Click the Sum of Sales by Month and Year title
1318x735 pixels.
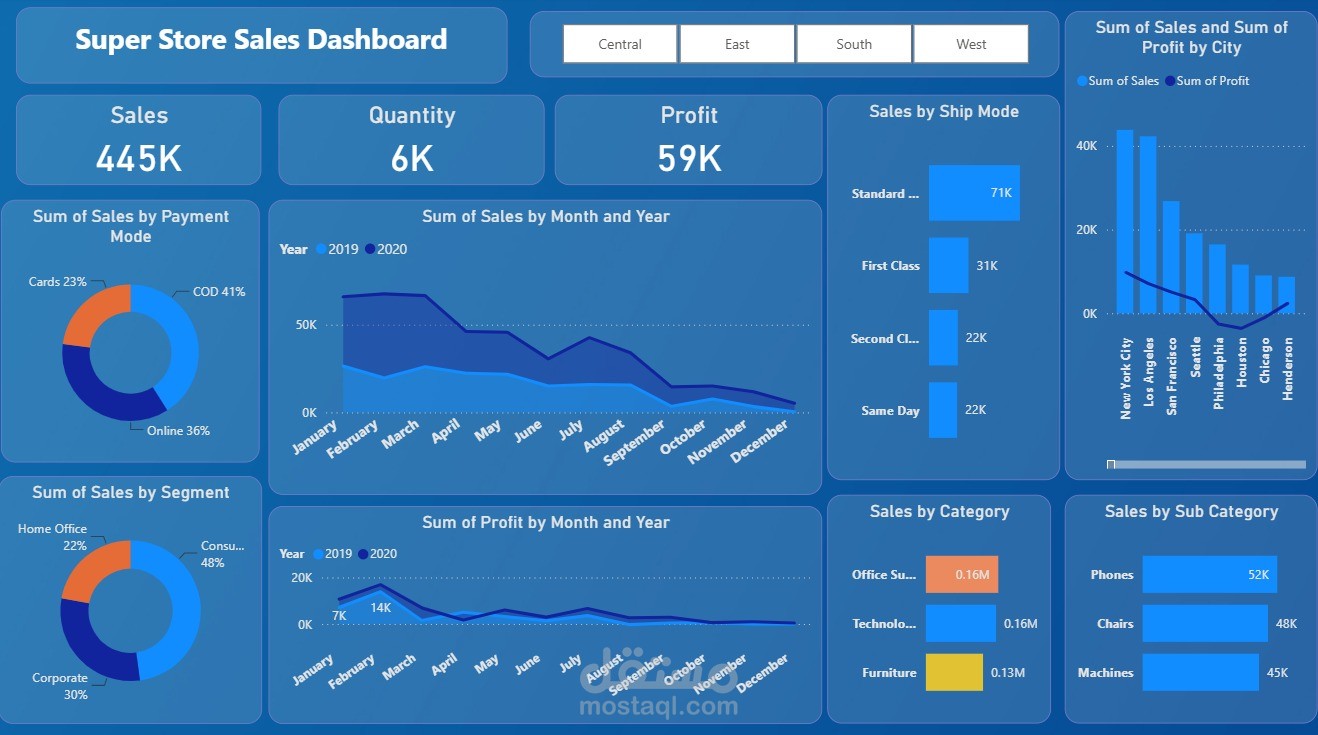tap(546, 216)
